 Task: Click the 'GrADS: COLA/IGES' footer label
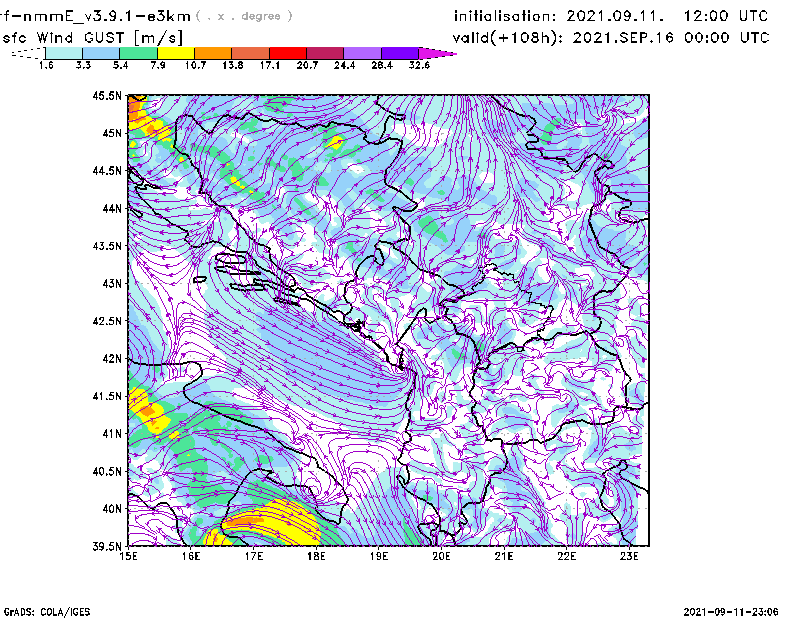pyautogui.click(x=47, y=612)
